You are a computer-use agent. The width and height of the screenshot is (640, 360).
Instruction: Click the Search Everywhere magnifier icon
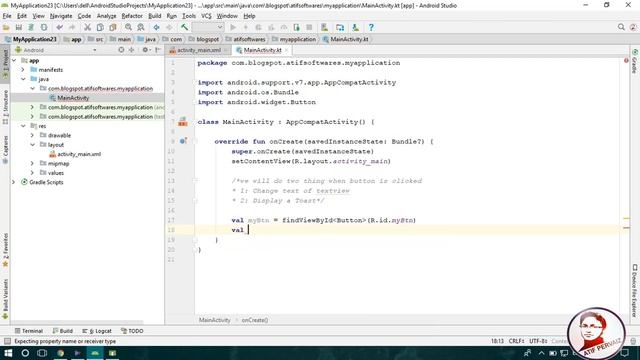point(621,27)
